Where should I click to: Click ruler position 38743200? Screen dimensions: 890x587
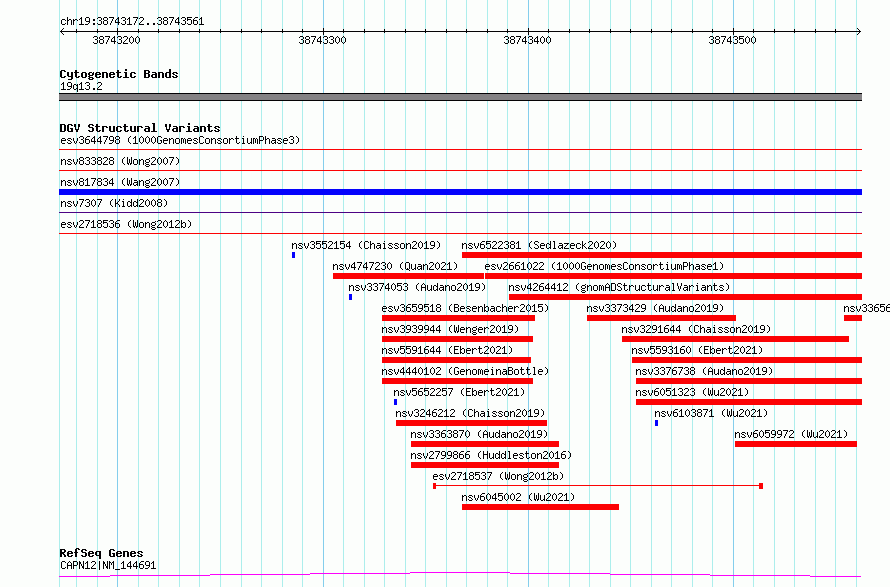click(116, 40)
